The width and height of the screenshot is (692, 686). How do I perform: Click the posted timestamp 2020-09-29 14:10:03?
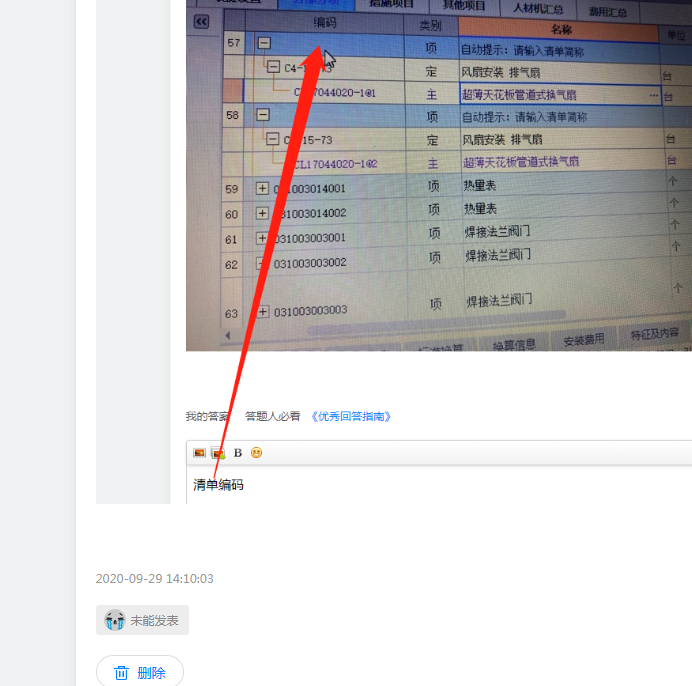(x=154, y=579)
